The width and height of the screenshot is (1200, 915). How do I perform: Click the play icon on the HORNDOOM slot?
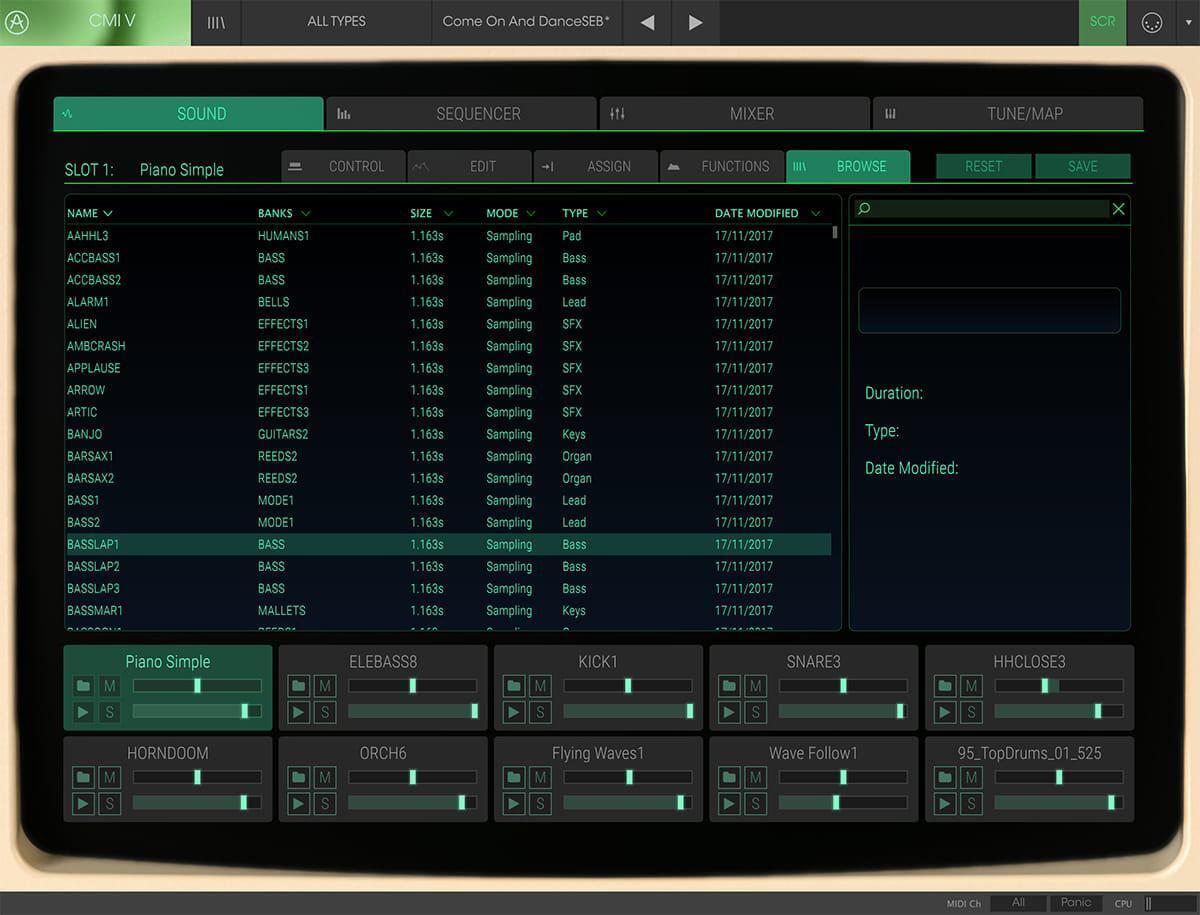pyautogui.click(x=83, y=803)
